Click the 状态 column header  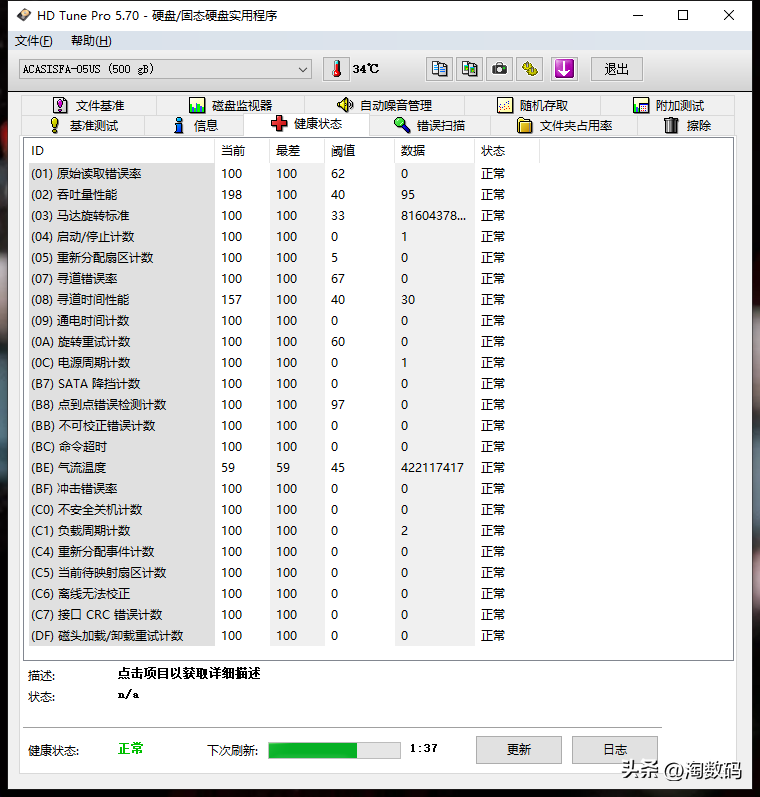pos(507,151)
